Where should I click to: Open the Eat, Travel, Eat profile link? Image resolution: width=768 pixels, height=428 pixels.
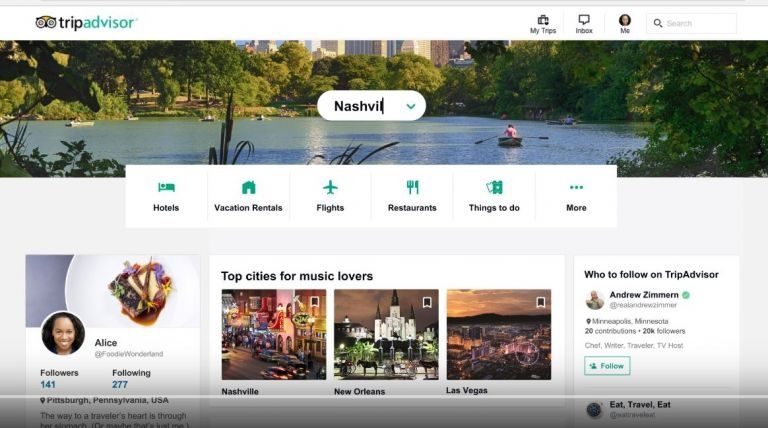click(640, 404)
